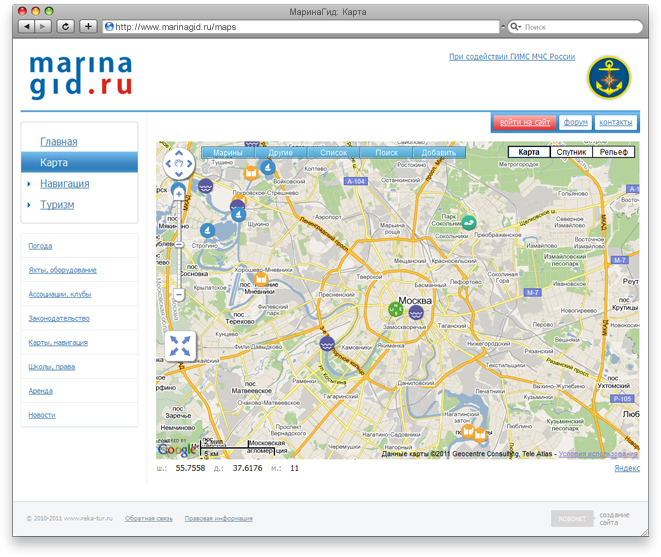The height and width of the screenshot is (557, 661).
Task: Open the Законодательство link
Action: click(59, 318)
